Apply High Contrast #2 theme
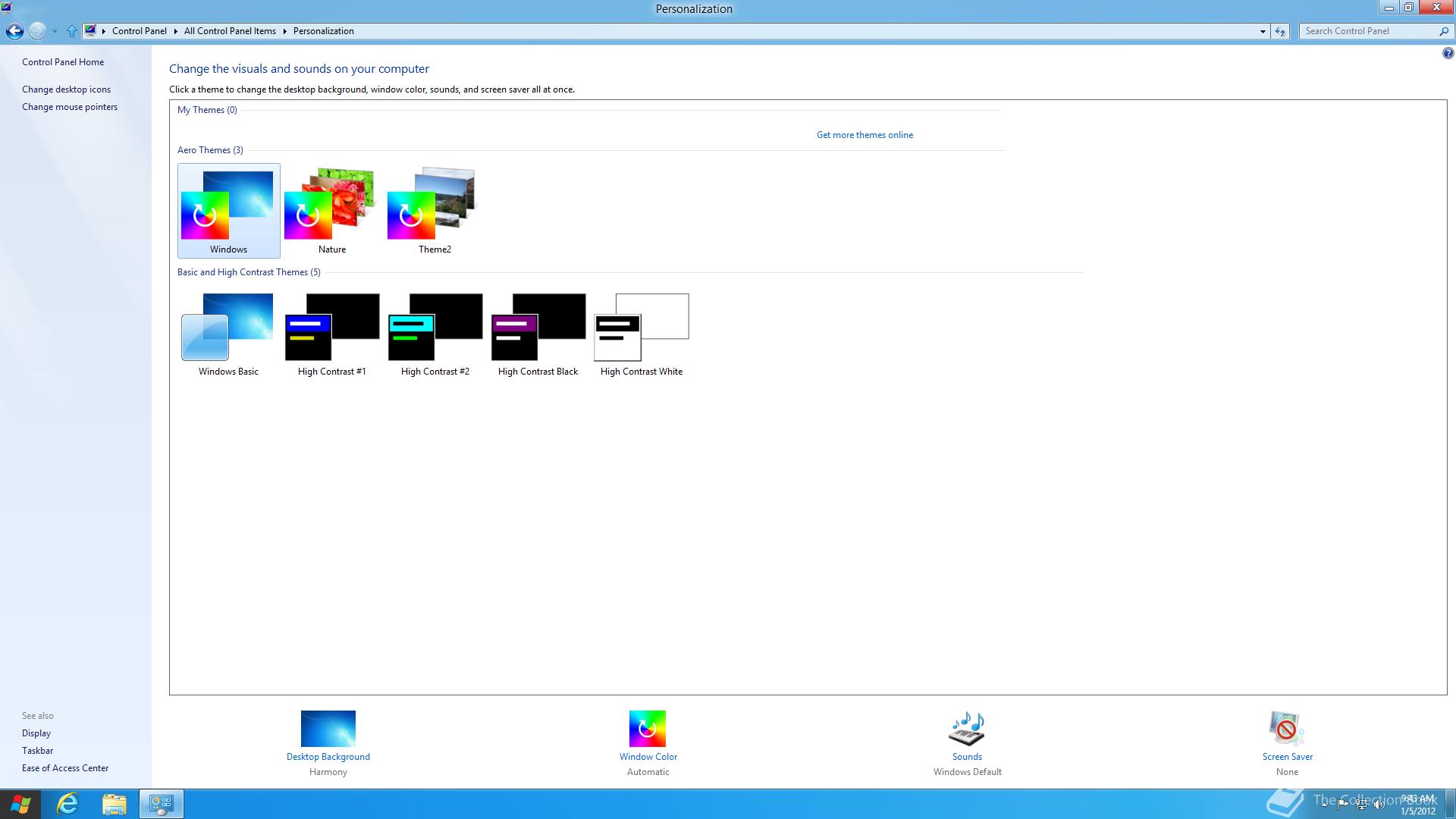This screenshot has width=1456, height=819. point(435,334)
